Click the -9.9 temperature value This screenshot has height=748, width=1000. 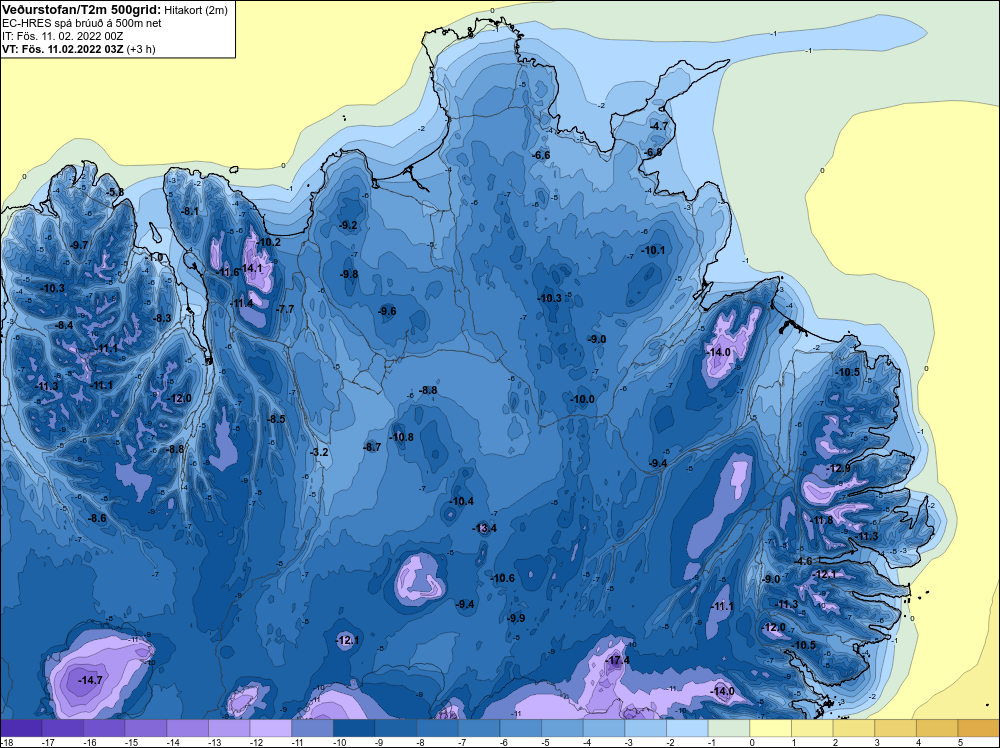[x=515, y=618]
